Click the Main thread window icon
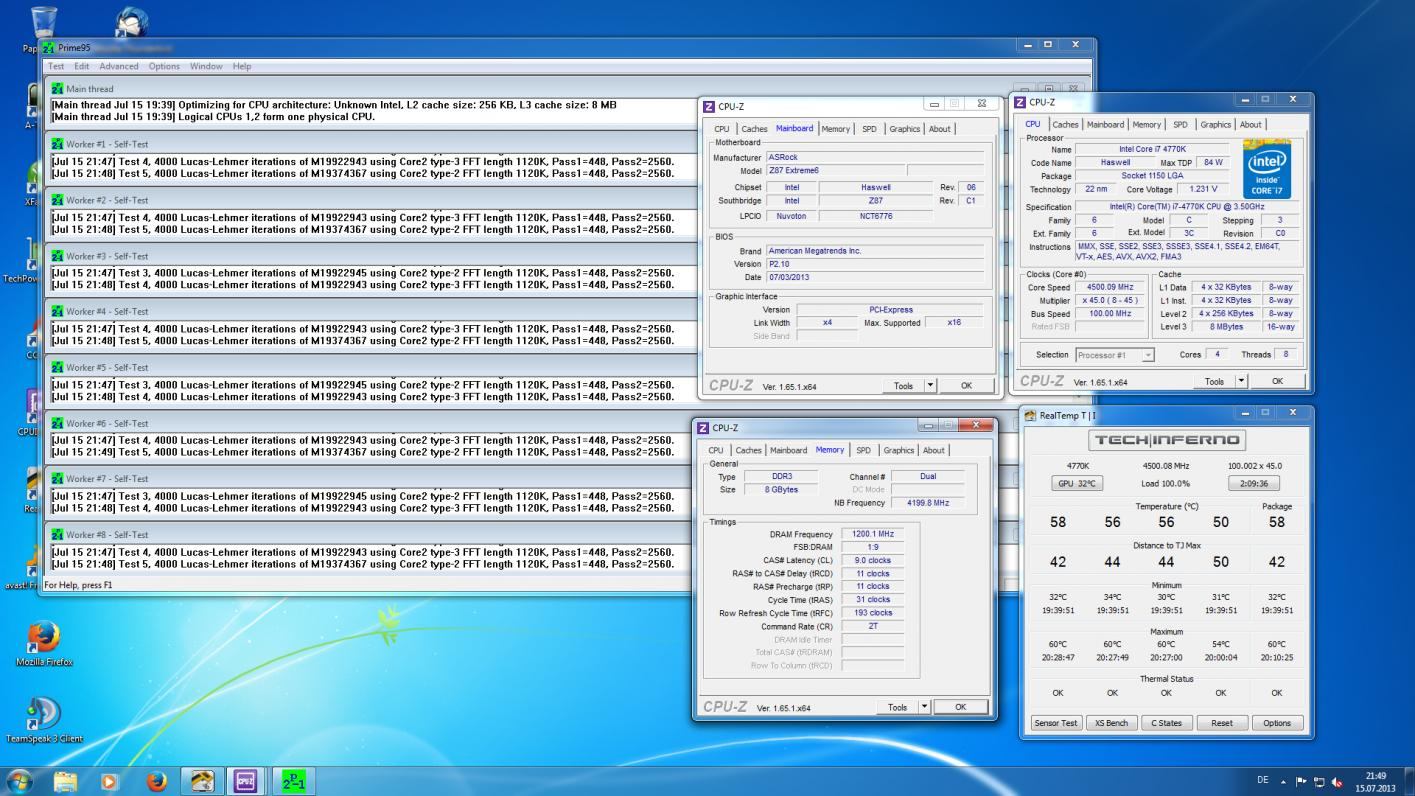 pyautogui.click(x=57, y=88)
